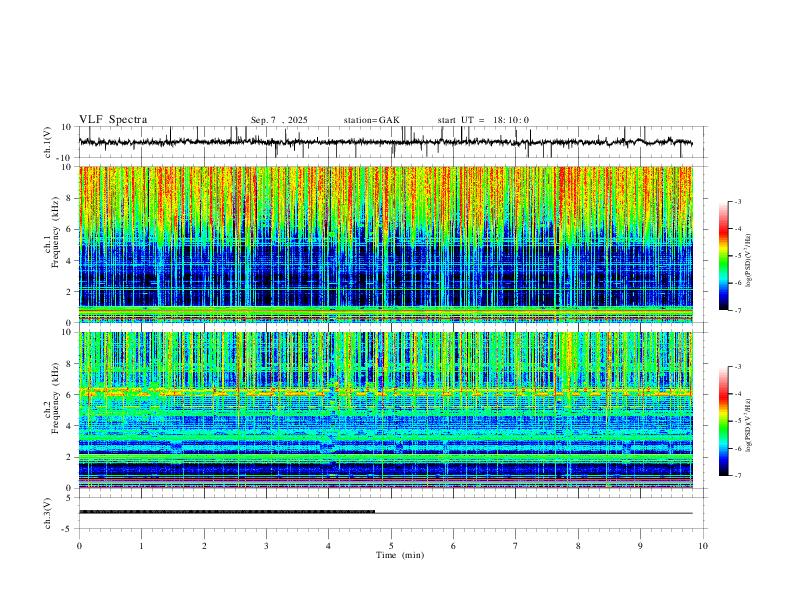Viewport: 792px width, 612px height.
Task: Click the "8" kHz tick of ch.1 spectrogram
Action: (70, 198)
